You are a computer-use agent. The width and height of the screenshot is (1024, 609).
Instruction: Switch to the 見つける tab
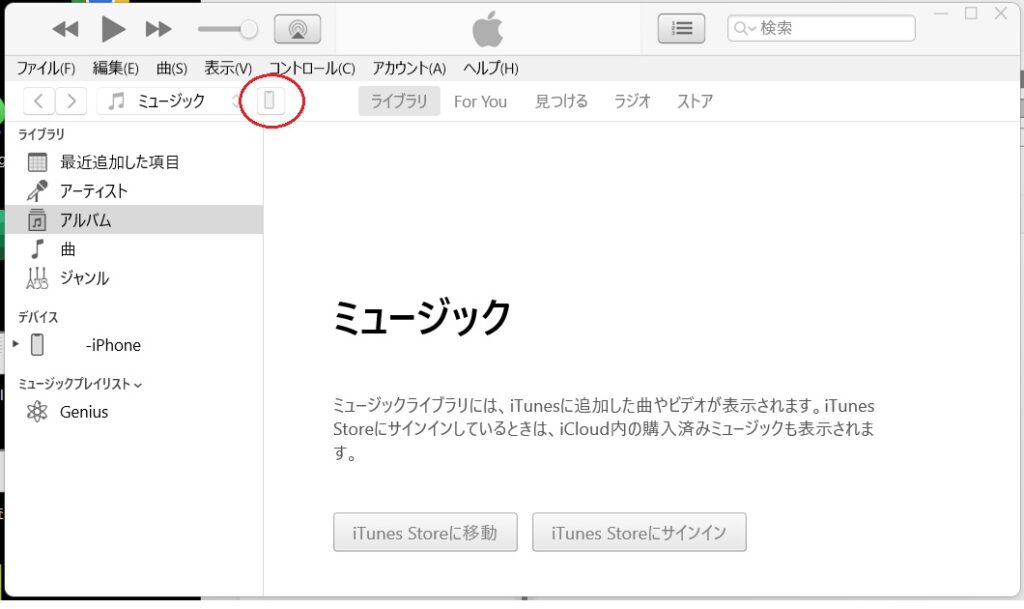(562, 101)
